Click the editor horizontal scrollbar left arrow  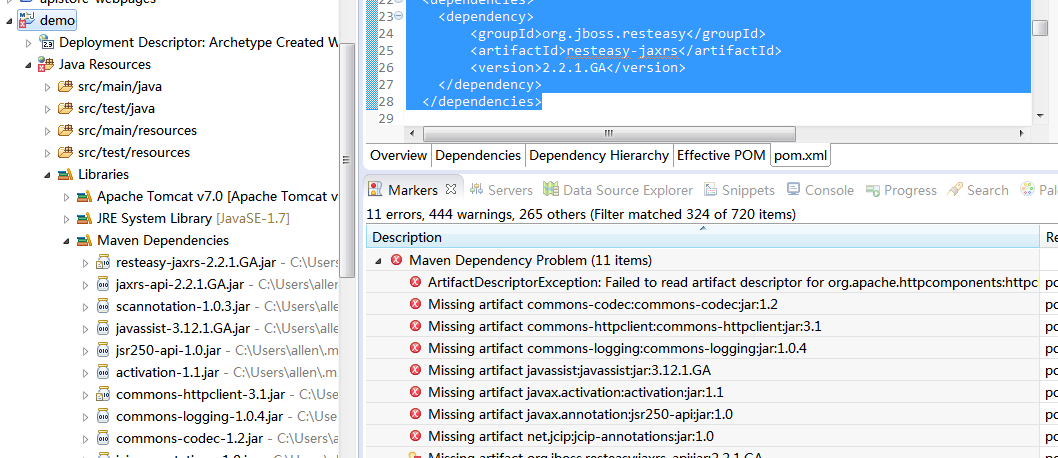[413, 134]
